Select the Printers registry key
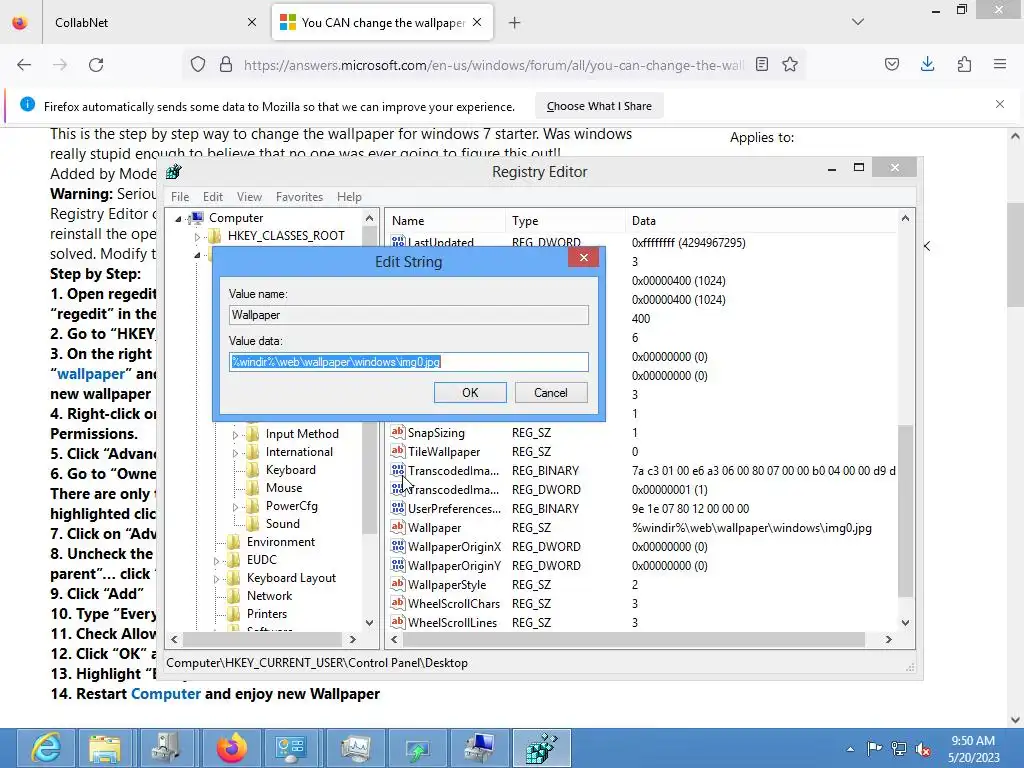Viewport: 1024px width, 768px height. [x=266, y=614]
